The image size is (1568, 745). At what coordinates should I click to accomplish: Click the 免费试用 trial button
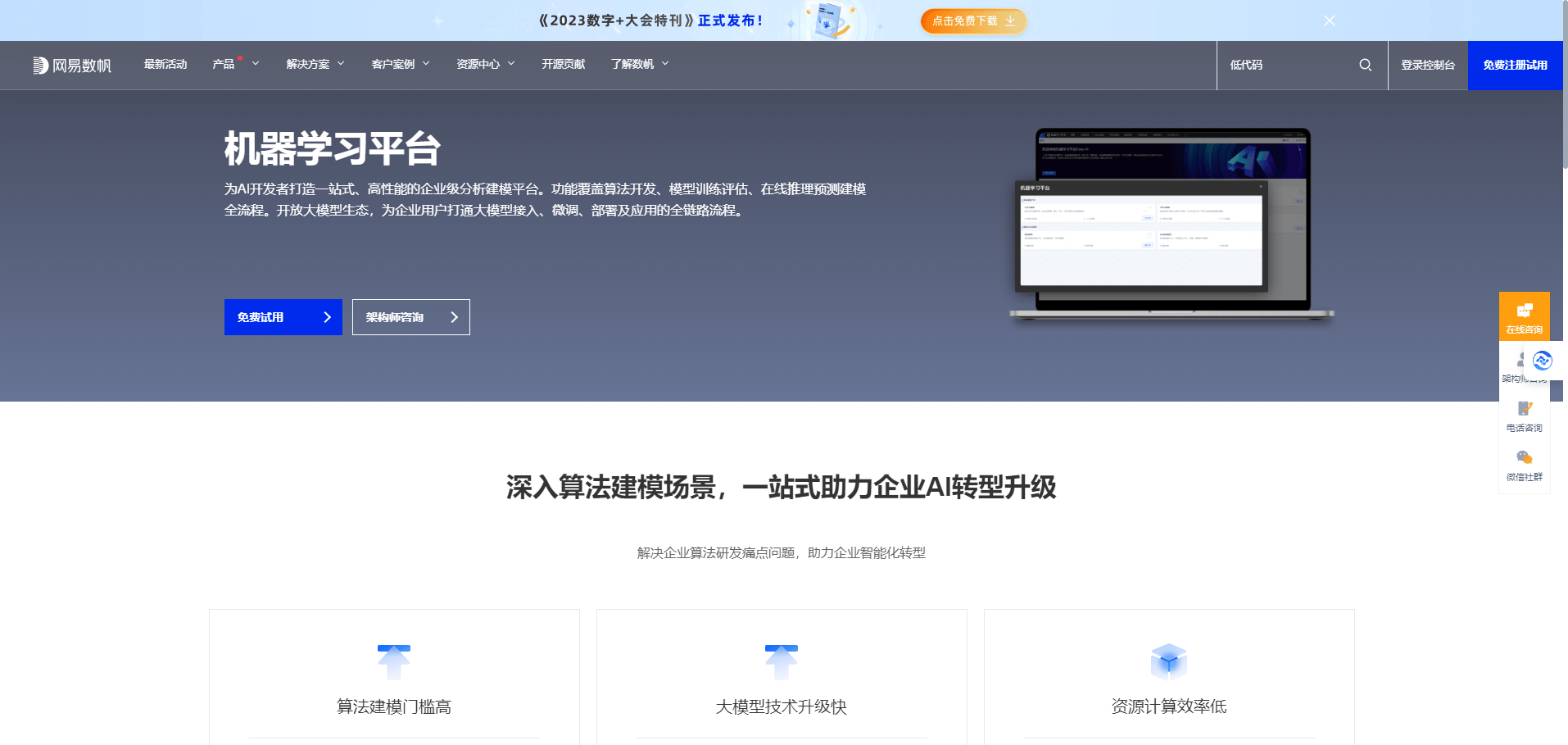coord(283,317)
